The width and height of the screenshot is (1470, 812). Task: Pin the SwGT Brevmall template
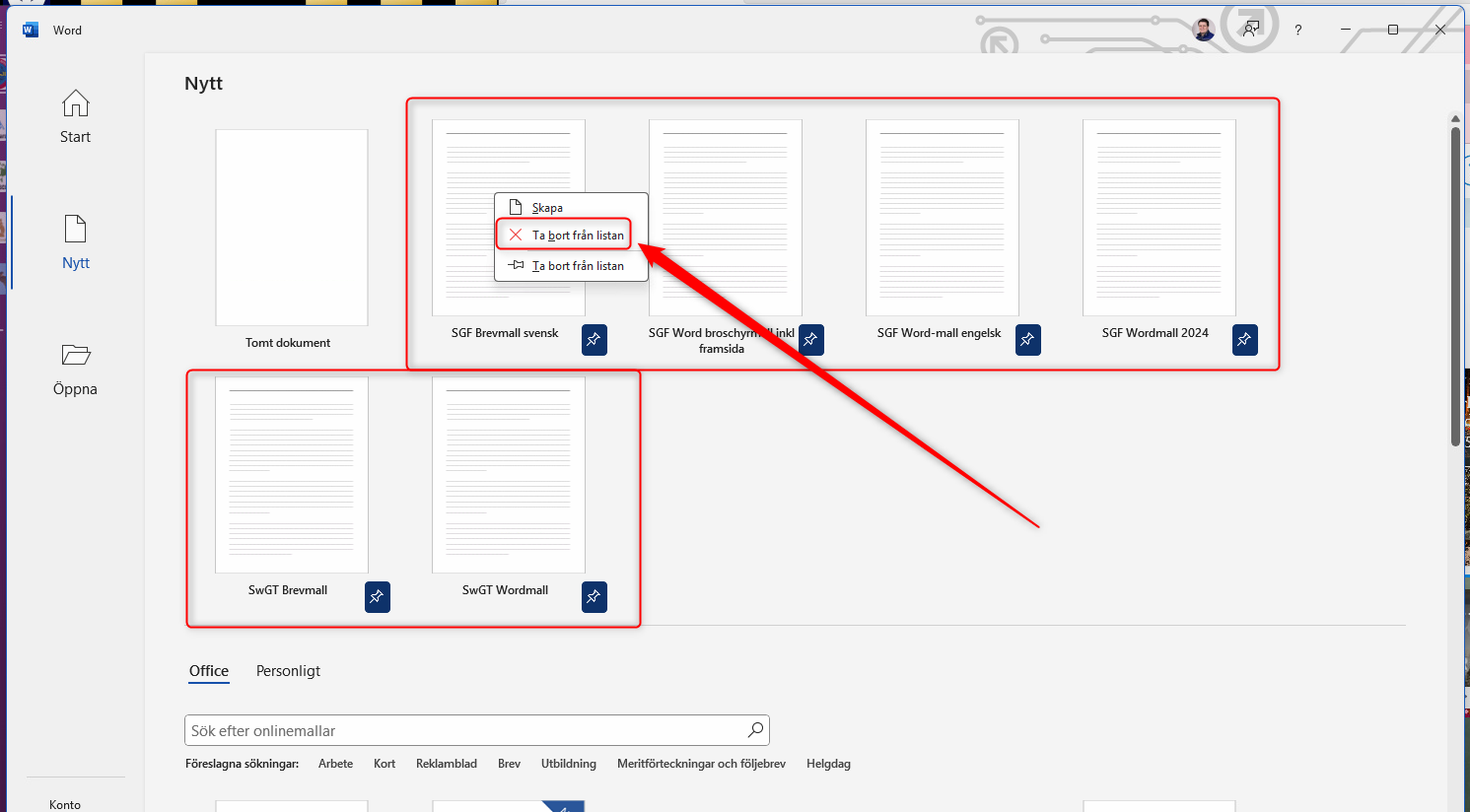click(378, 597)
